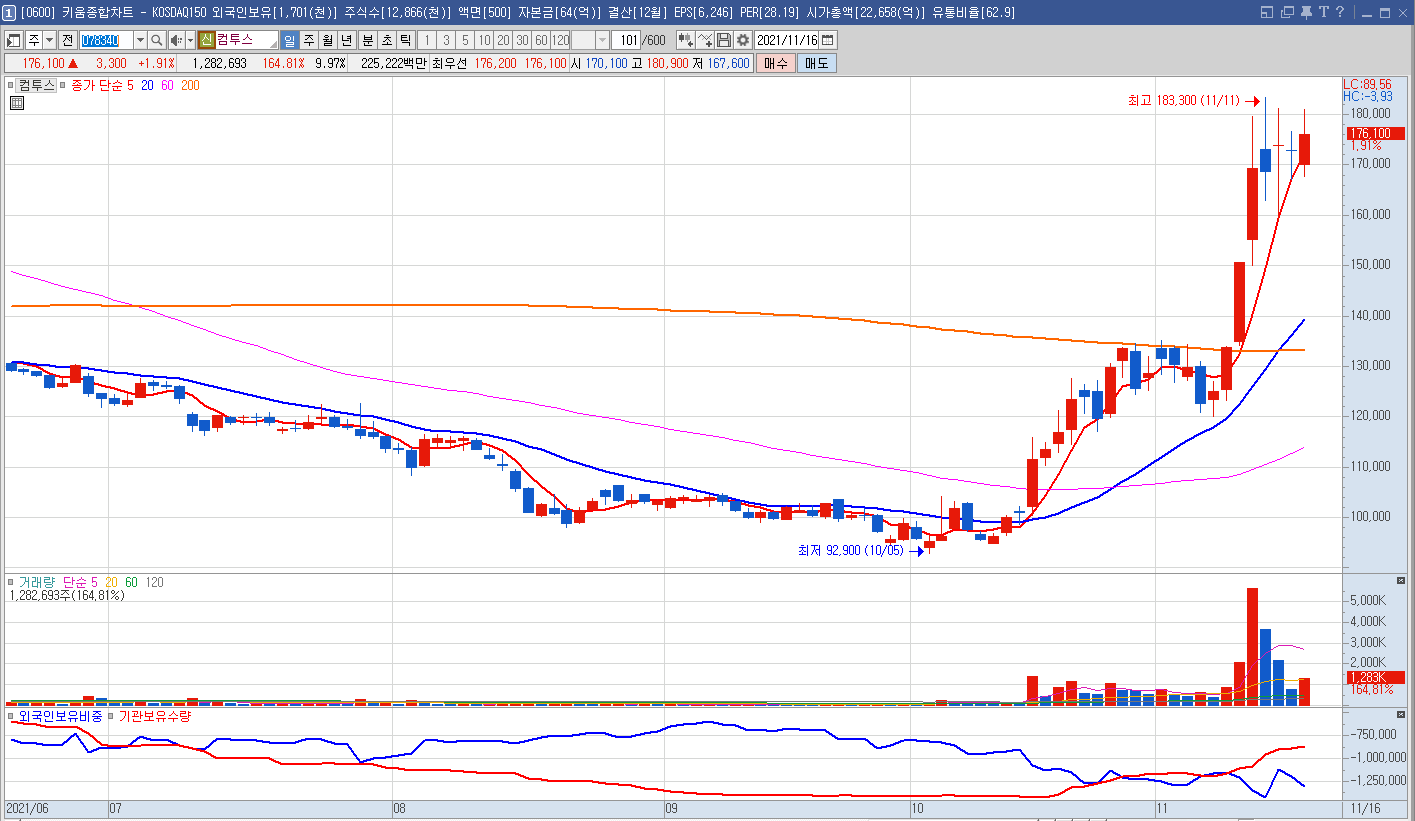Save chart with the floppy disk icon
Viewport: 1415px width, 821px height.
coord(724,40)
